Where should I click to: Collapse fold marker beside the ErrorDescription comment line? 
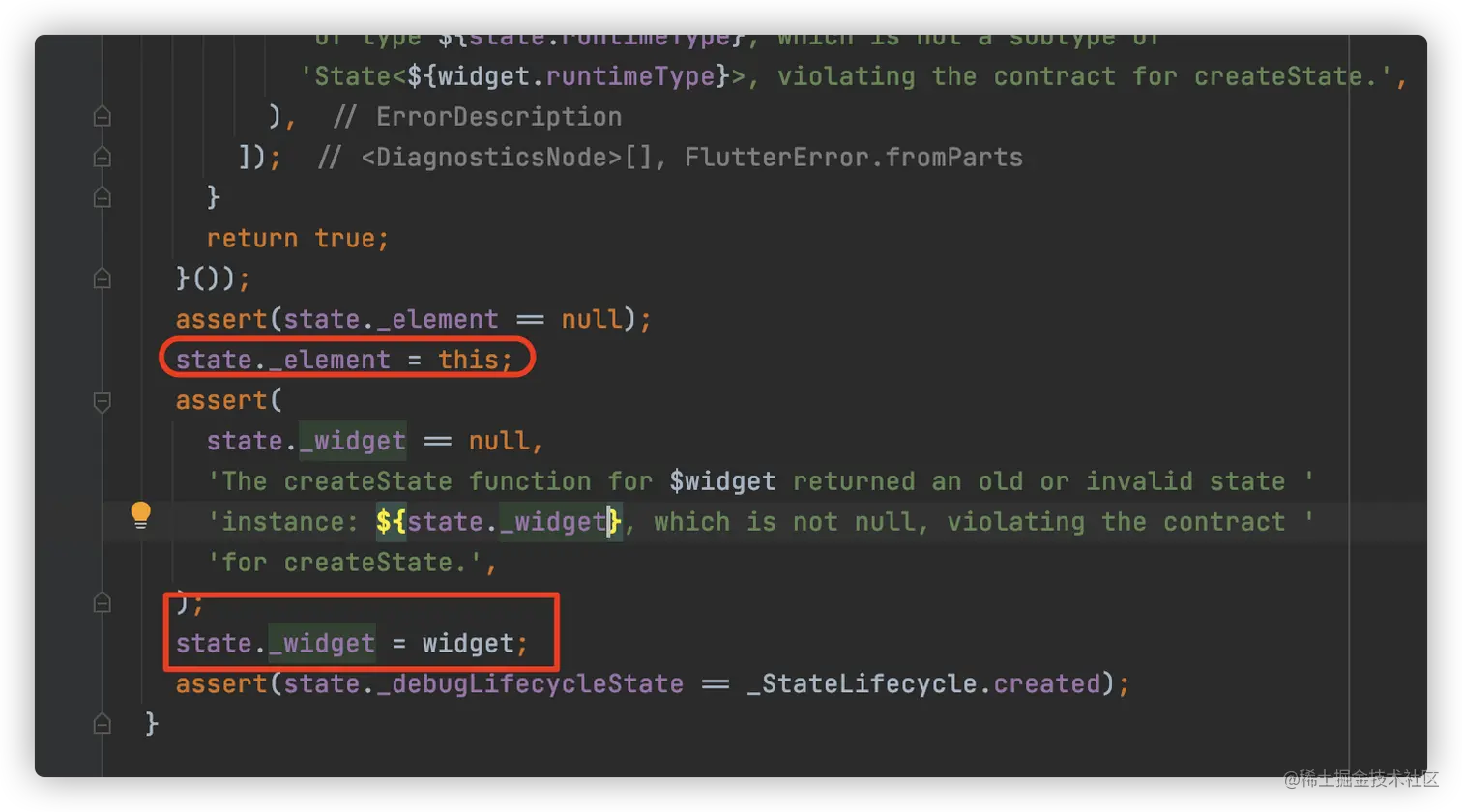click(102, 117)
